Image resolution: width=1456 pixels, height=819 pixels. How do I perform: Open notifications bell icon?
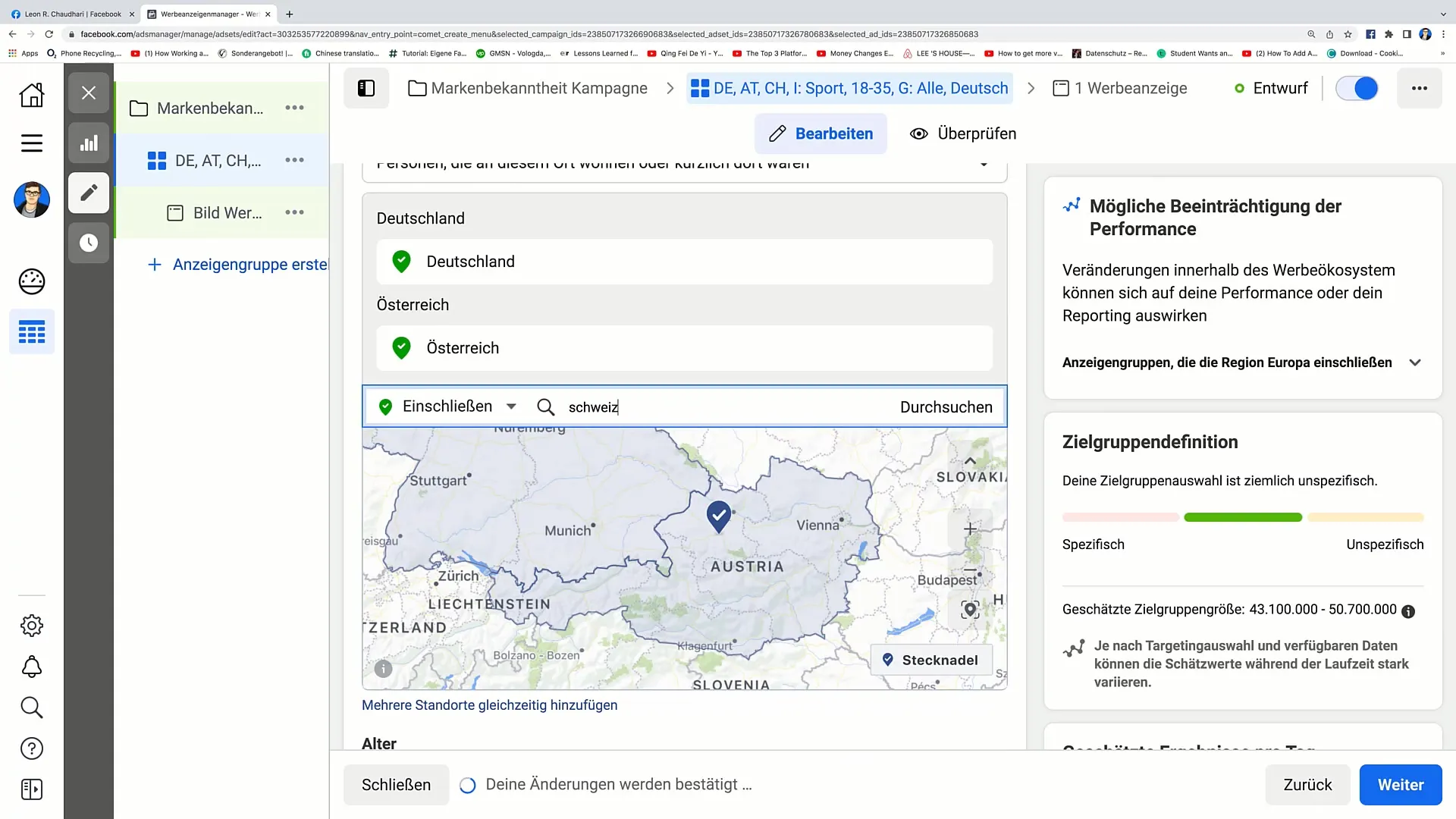(x=32, y=667)
